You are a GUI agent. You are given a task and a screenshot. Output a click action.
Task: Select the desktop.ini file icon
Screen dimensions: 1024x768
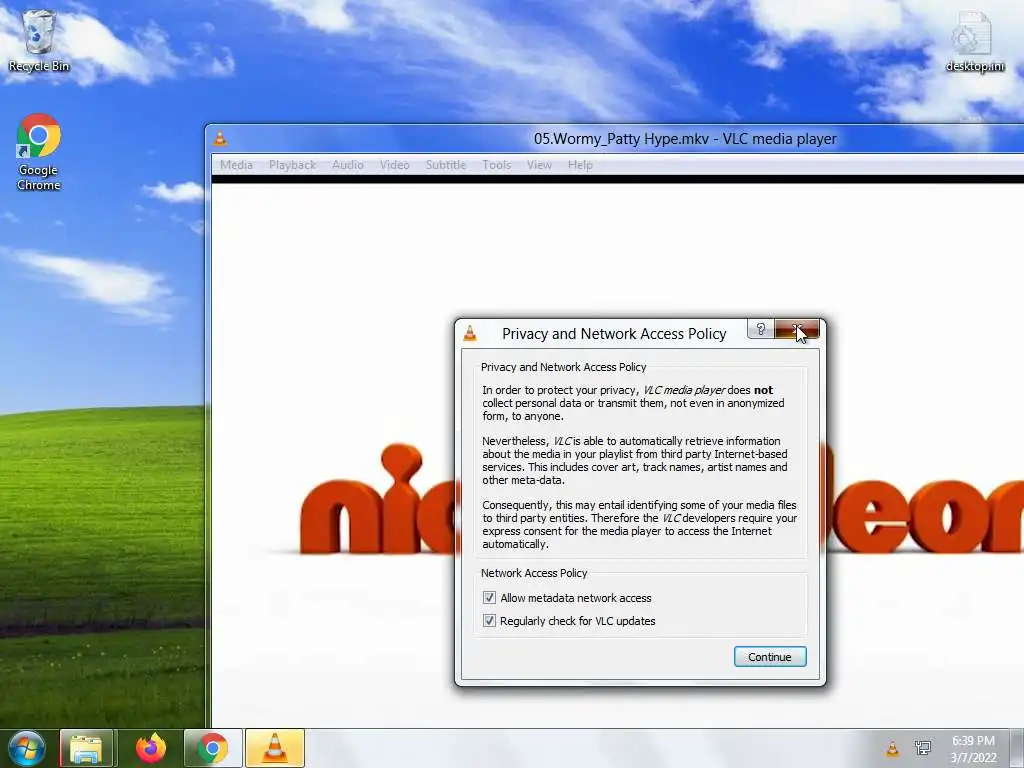click(x=974, y=42)
